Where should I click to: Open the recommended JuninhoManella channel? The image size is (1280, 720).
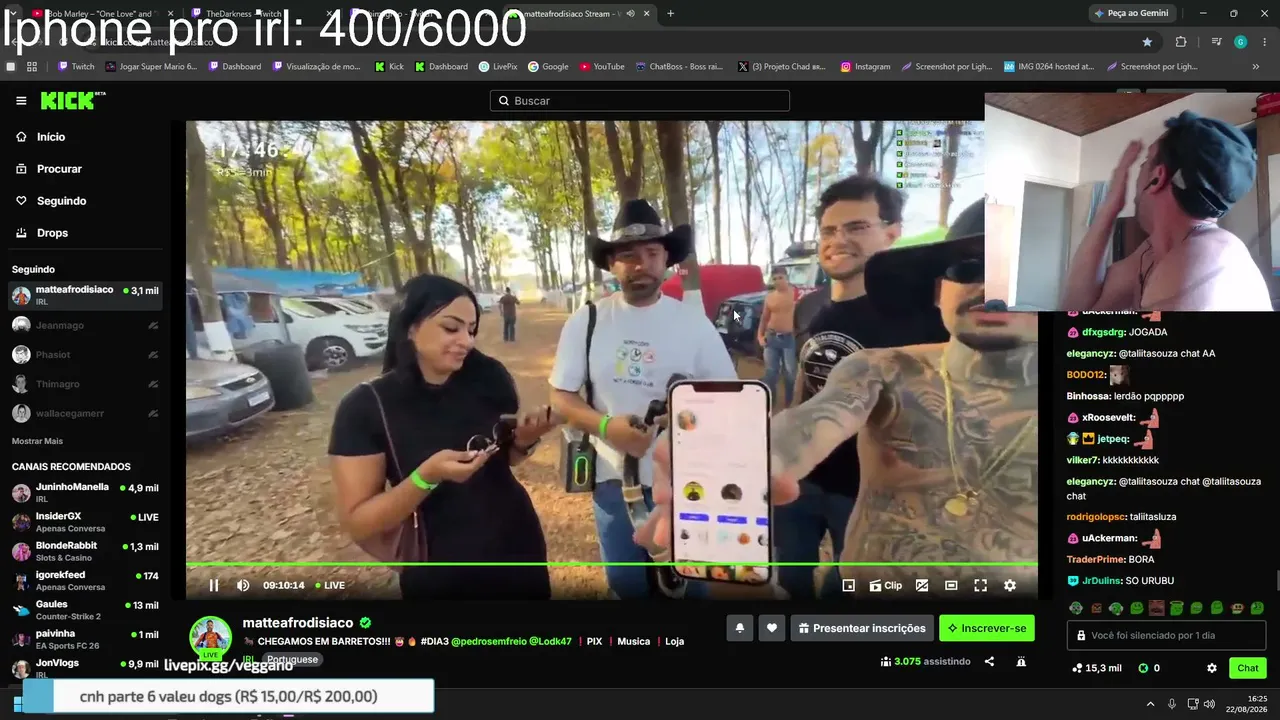pyautogui.click(x=85, y=493)
